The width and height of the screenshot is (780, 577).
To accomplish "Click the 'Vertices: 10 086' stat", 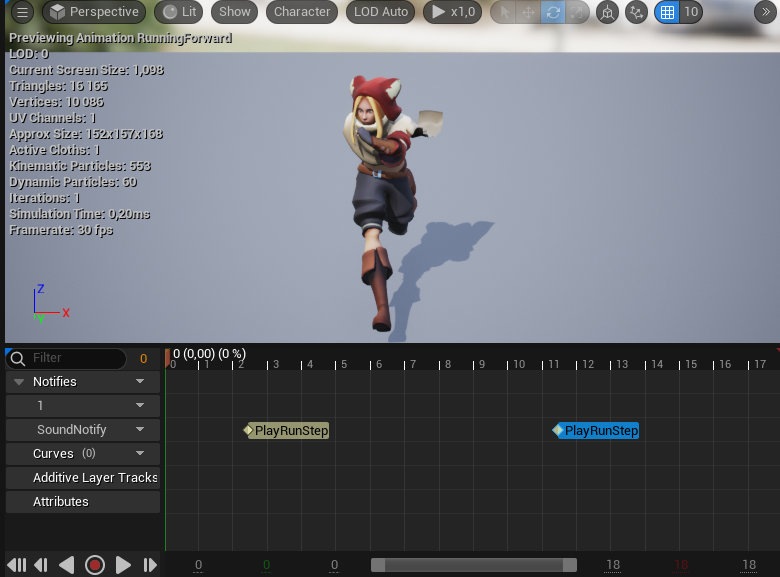I will click(57, 102).
